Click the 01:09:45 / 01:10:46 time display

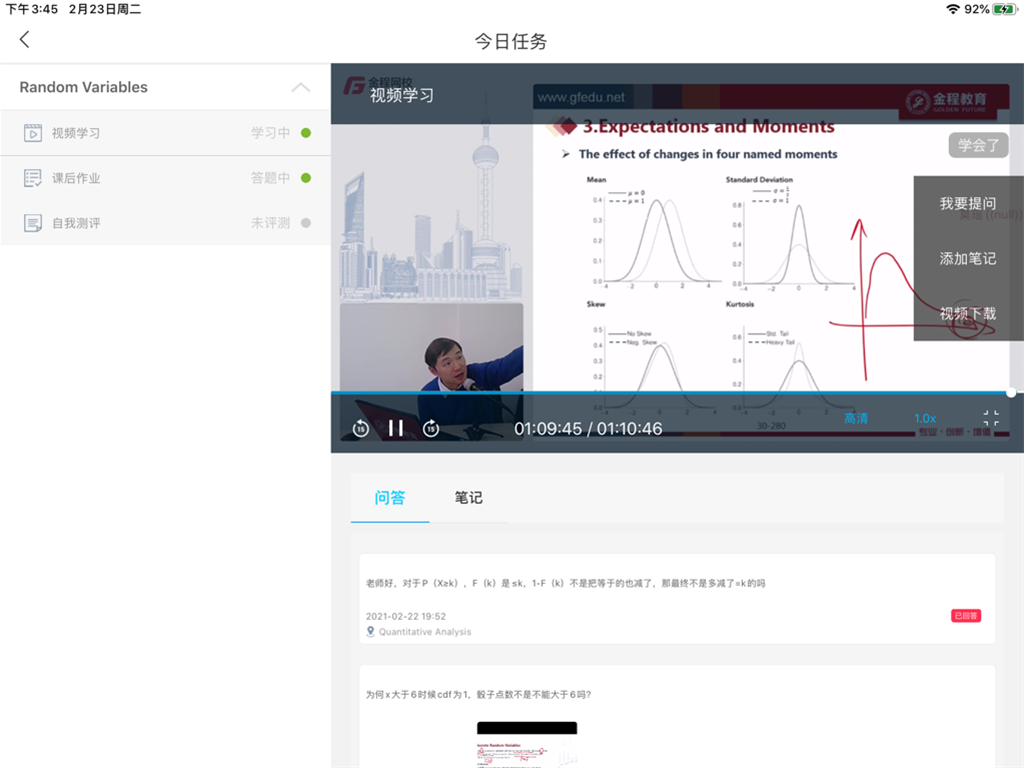click(588, 428)
